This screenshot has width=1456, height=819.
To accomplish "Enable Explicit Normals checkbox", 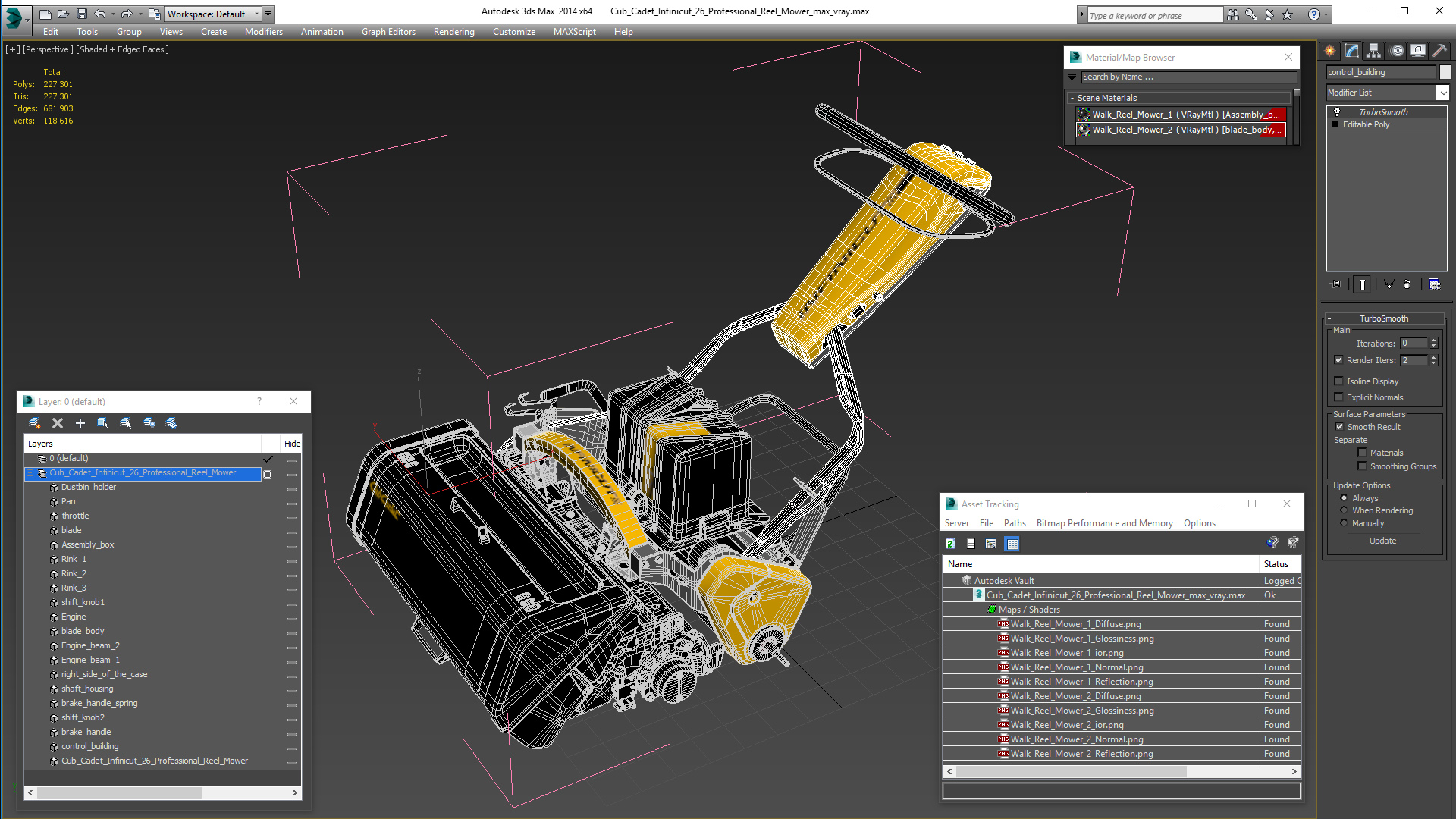I will pos(1339,397).
